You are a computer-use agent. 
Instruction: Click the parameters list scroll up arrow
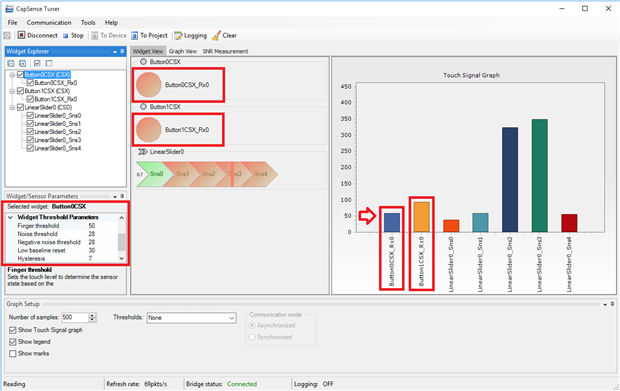pos(122,218)
